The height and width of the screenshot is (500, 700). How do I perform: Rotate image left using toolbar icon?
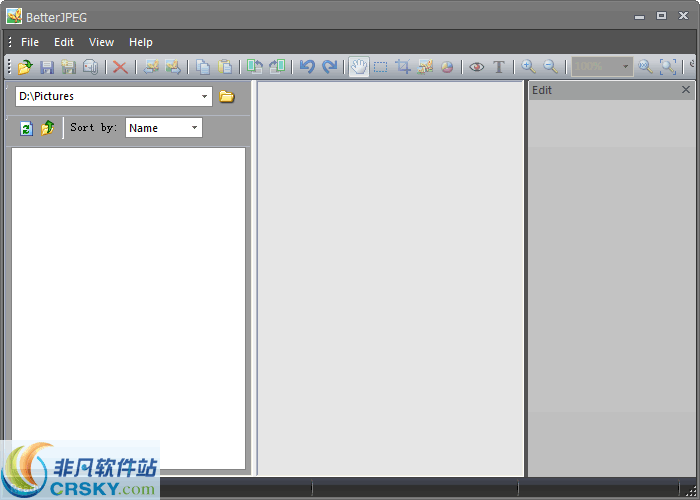coord(255,67)
